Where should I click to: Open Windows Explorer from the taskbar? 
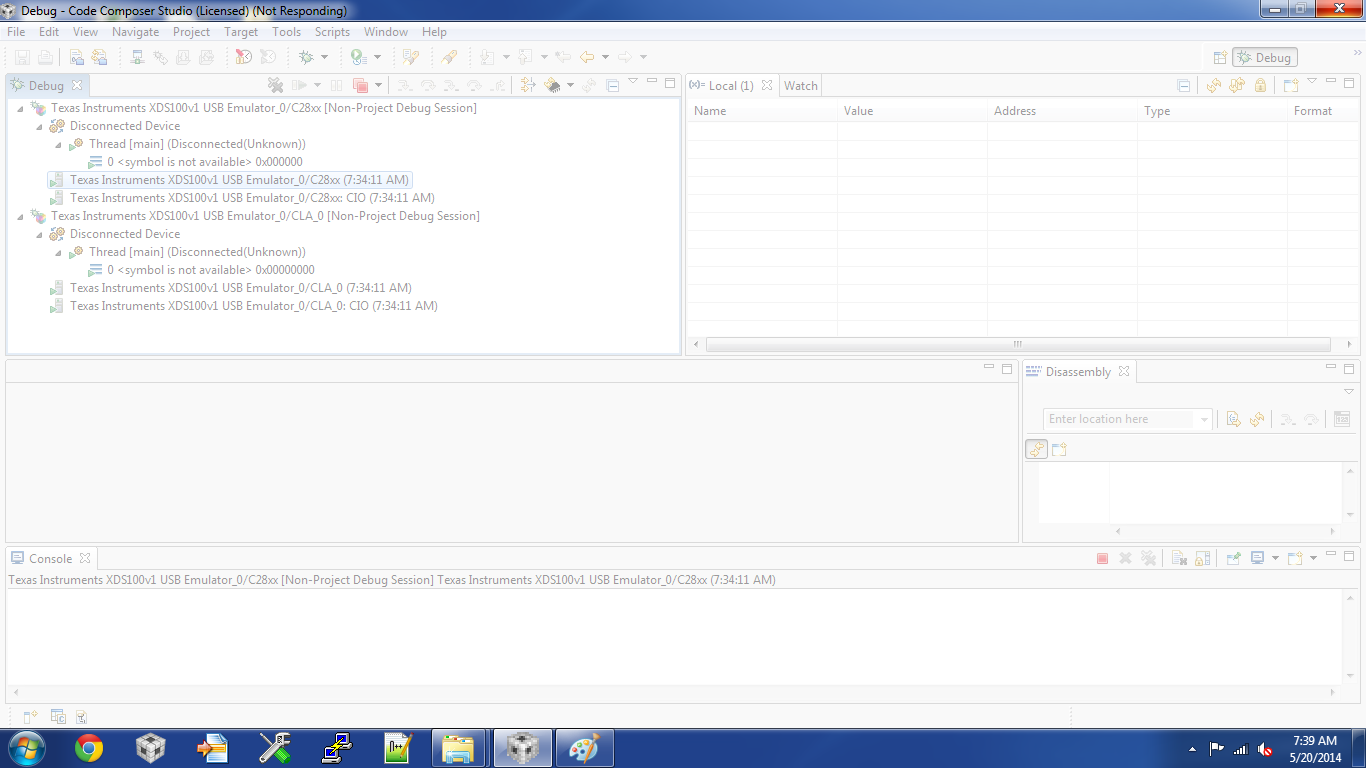[458, 748]
